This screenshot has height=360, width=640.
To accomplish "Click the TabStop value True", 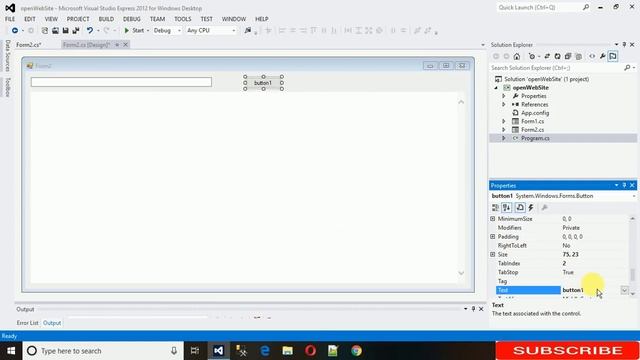I will coord(568,272).
